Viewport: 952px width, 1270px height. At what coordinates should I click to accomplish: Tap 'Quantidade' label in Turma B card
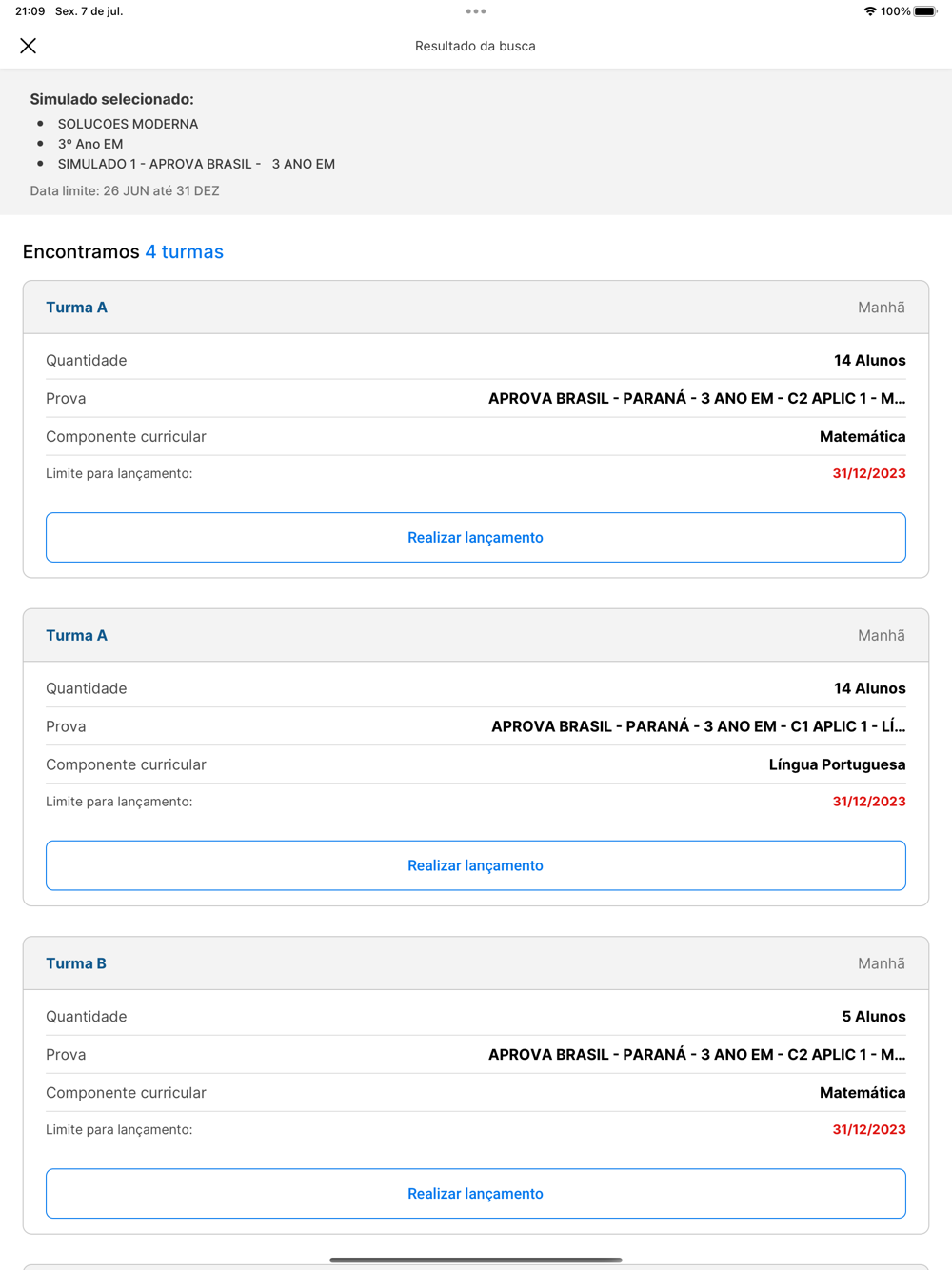tap(87, 1017)
